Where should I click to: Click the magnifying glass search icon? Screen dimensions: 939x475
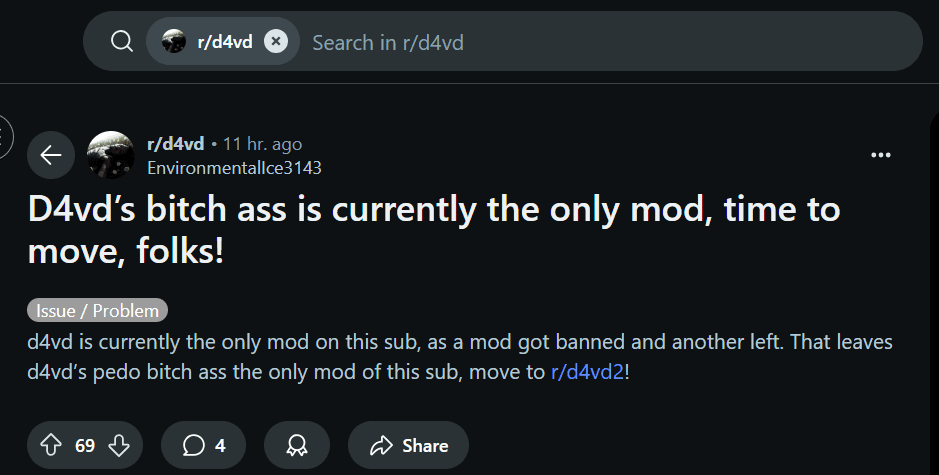(x=122, y=42)
